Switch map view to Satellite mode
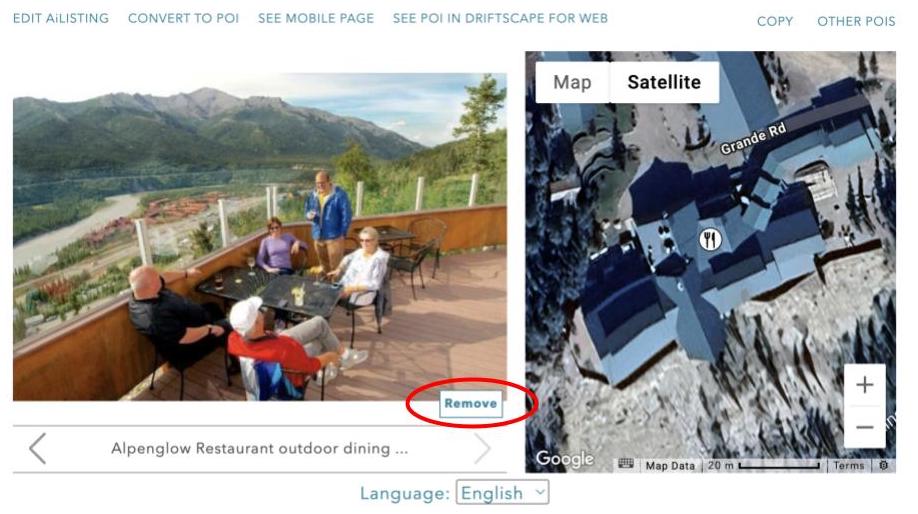The width and height of the screenshot is (918, 514). [664, 82]
